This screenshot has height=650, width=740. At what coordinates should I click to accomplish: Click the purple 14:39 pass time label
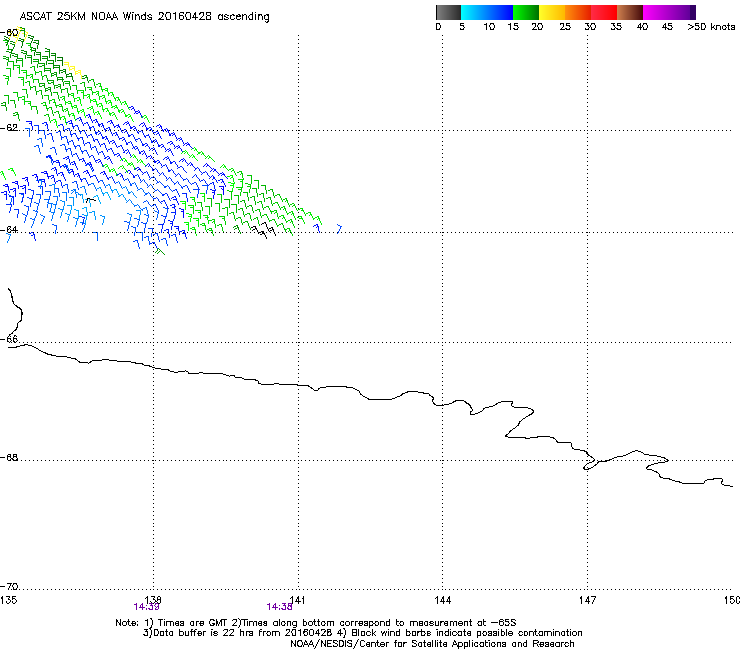tap(146, 607)
